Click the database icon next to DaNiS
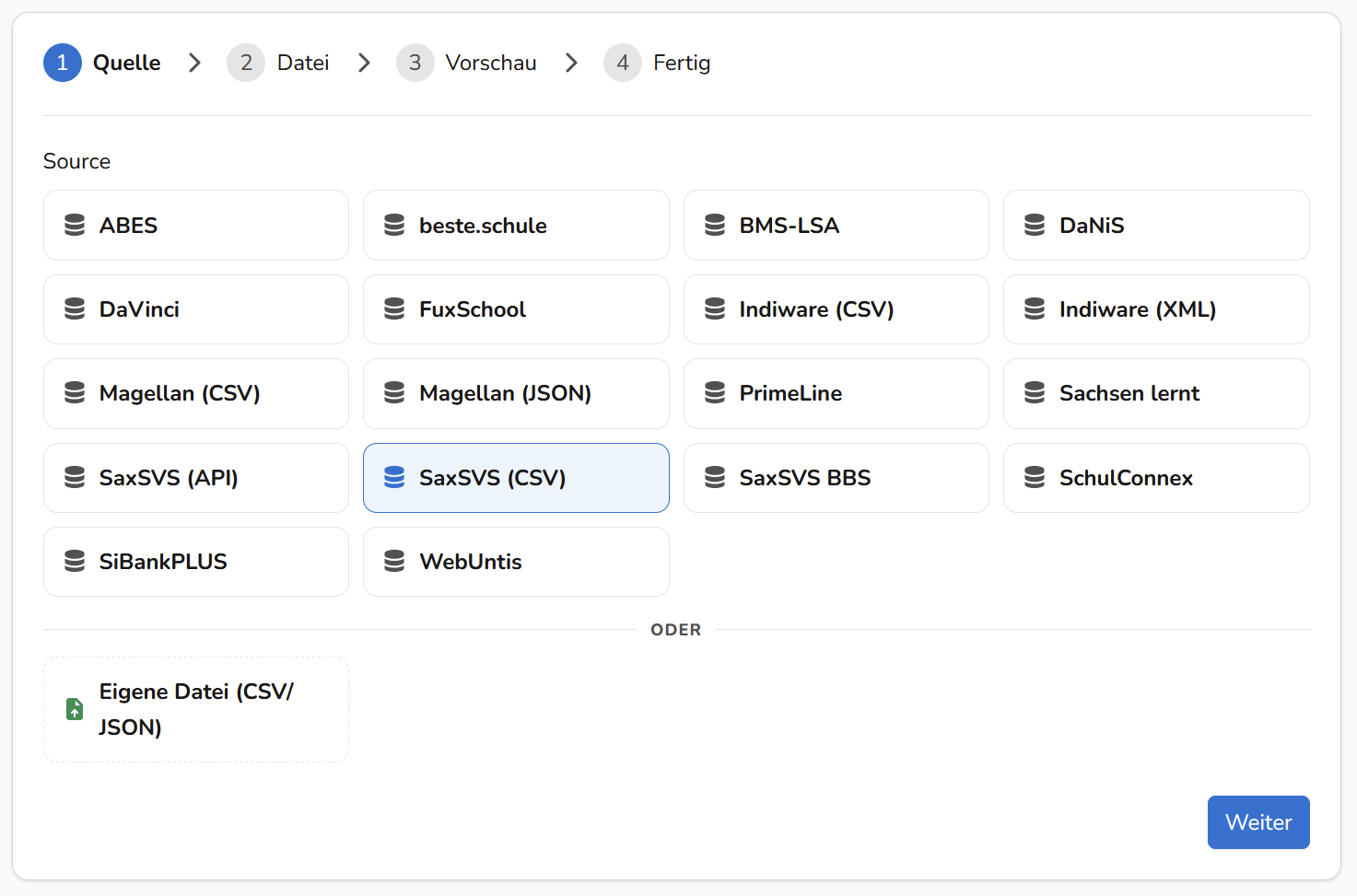Screen dimensions: 1357x896 pyautogui.click(x=1035, y=226)
